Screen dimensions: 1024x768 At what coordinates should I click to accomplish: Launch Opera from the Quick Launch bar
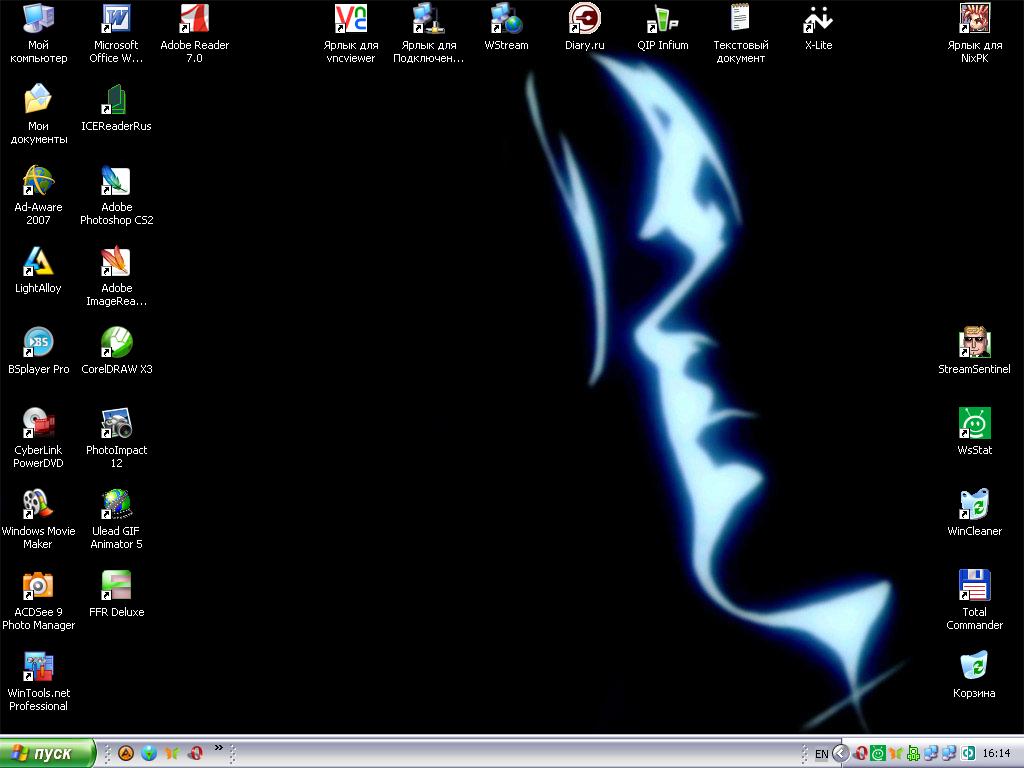coord(197,753)
